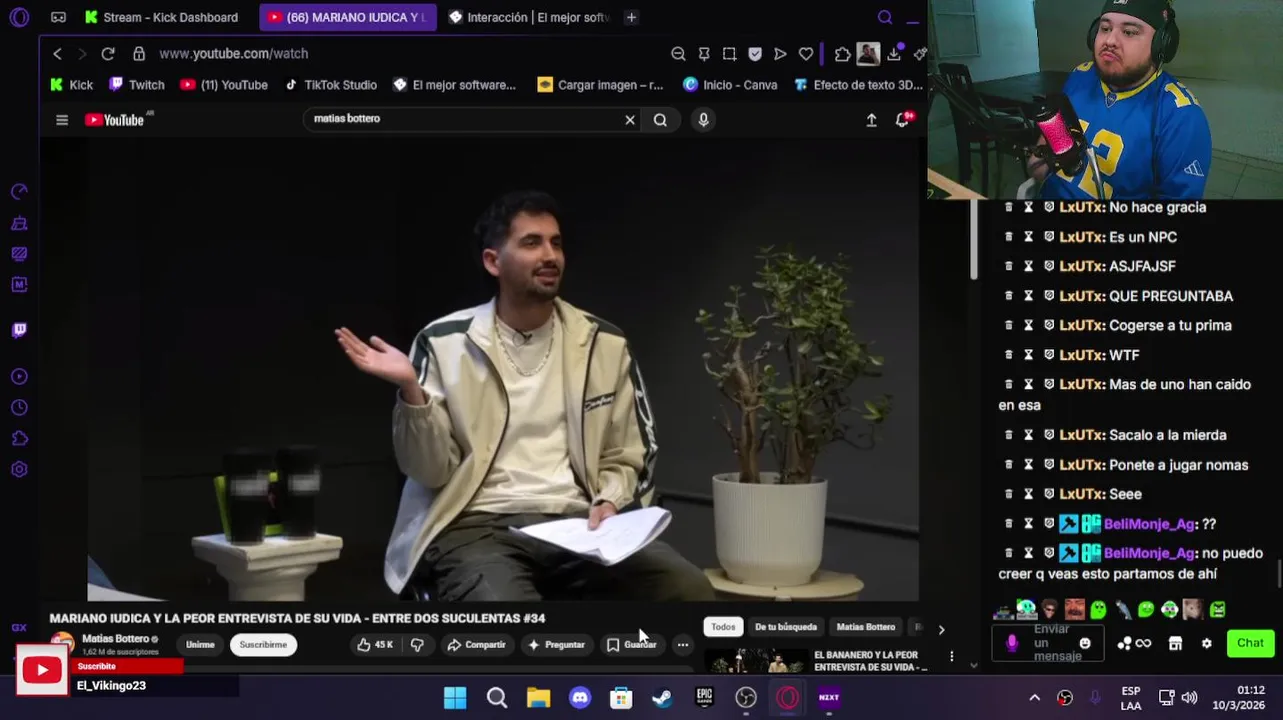Click the down chevron below chat scrollbar
Screen dimensions: 1283x720
pyautogui.click(x=974, y=665)
